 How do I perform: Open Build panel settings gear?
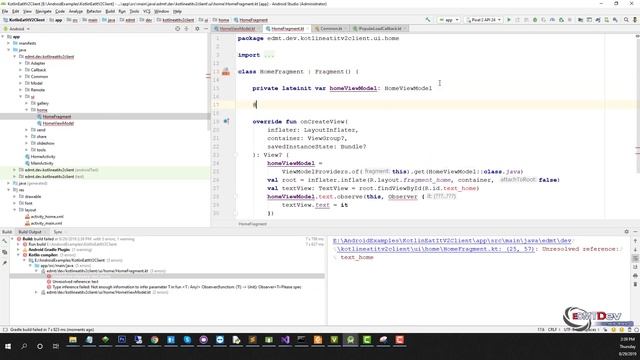click(x=627, y=231)
